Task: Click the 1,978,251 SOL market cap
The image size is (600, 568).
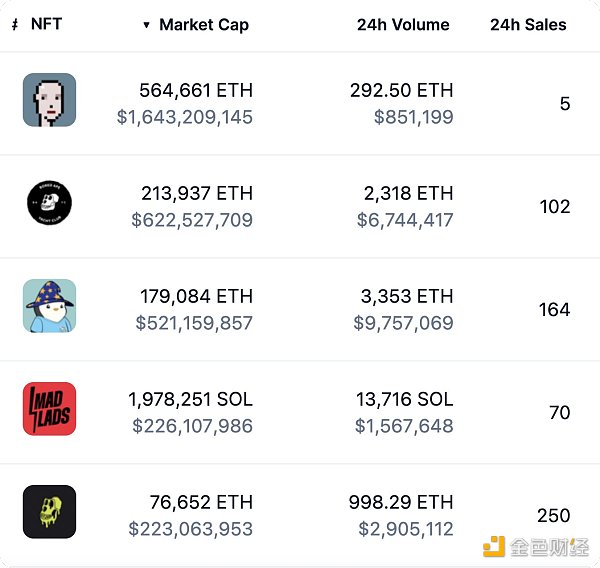Action: 190,399
